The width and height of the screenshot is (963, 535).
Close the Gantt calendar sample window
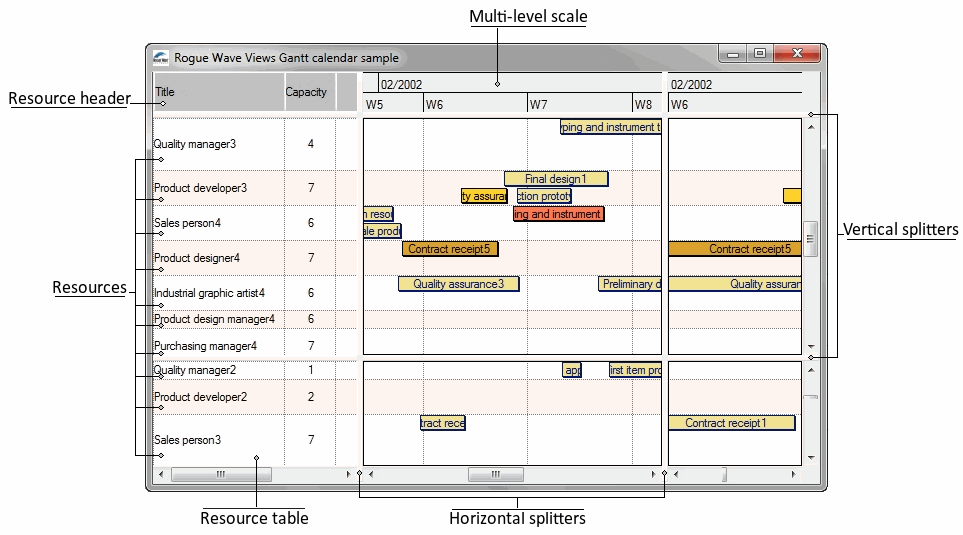tap(798, 55)
